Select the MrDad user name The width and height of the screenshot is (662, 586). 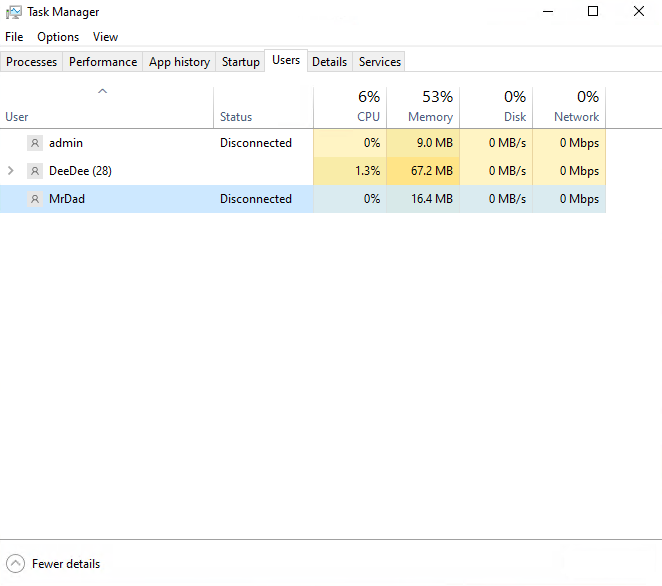[67, 199]
